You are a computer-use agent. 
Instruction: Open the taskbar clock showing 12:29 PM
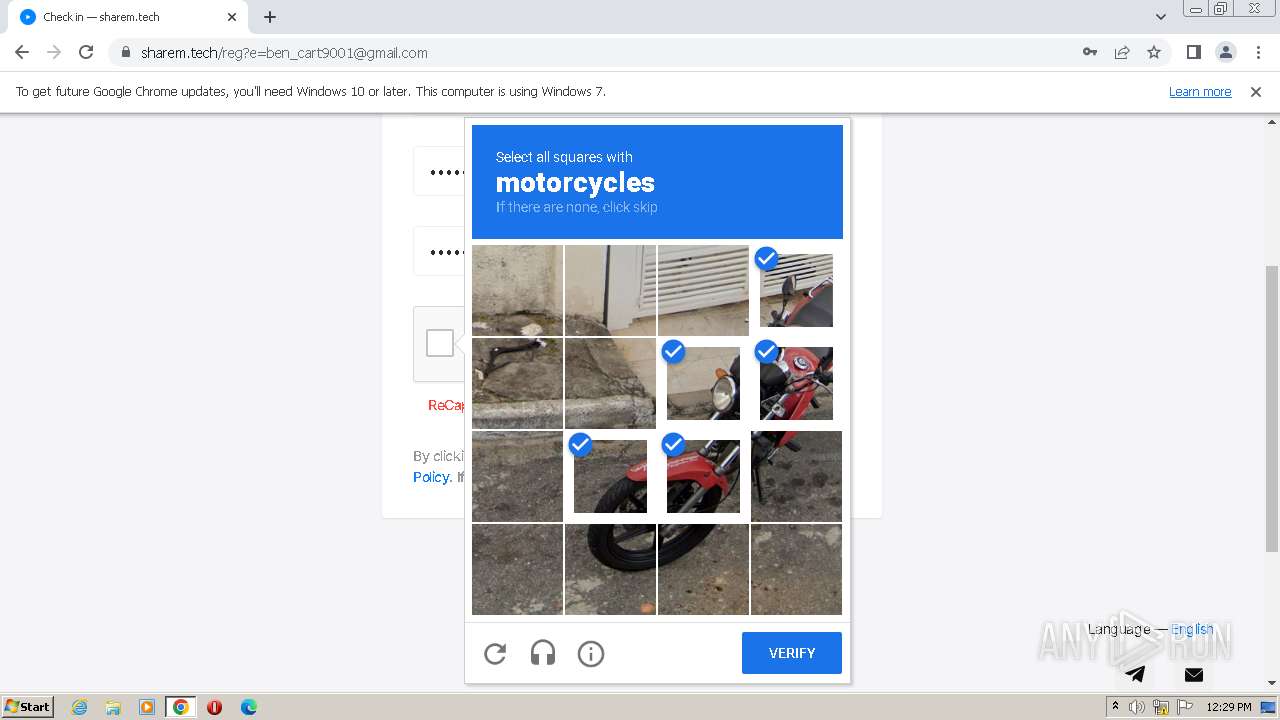(x=1229, y=707)
